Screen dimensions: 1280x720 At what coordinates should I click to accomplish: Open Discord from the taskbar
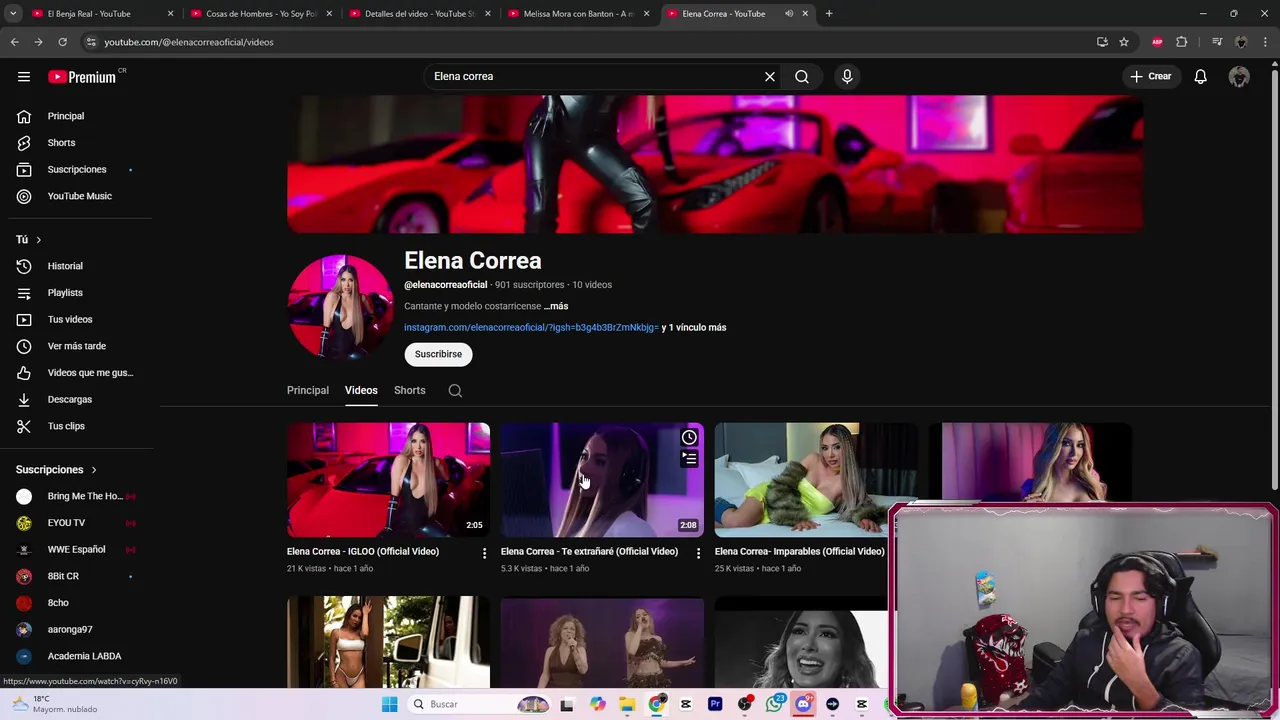(803, 704)
